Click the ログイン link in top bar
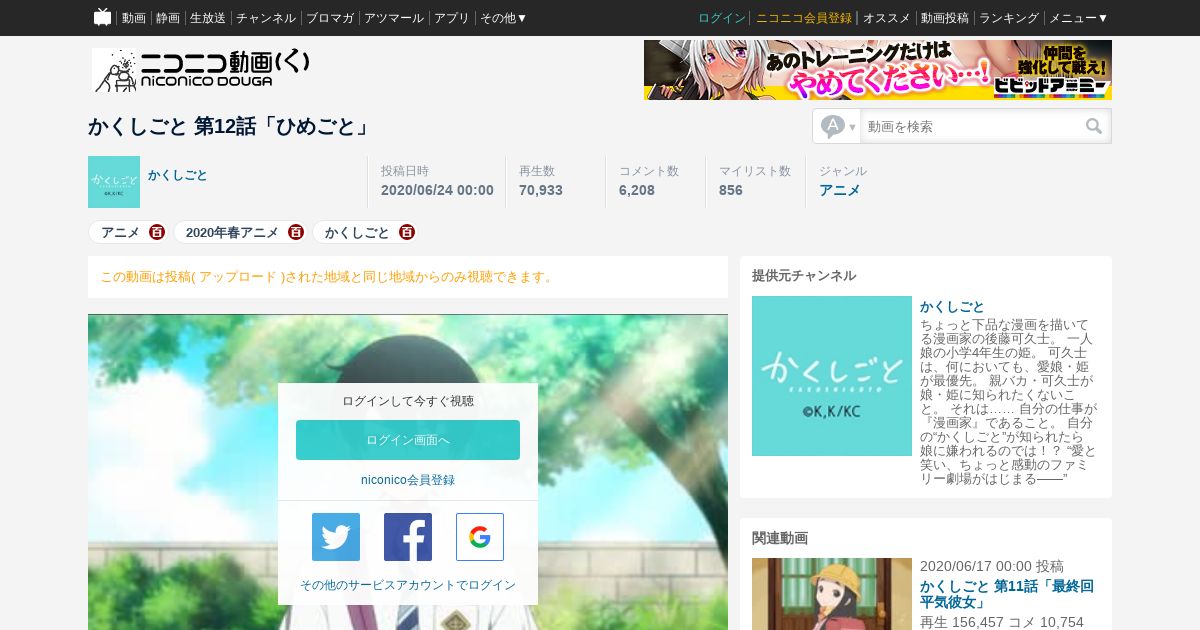The width and height of the screenshot is (1200, 630). 722,18
